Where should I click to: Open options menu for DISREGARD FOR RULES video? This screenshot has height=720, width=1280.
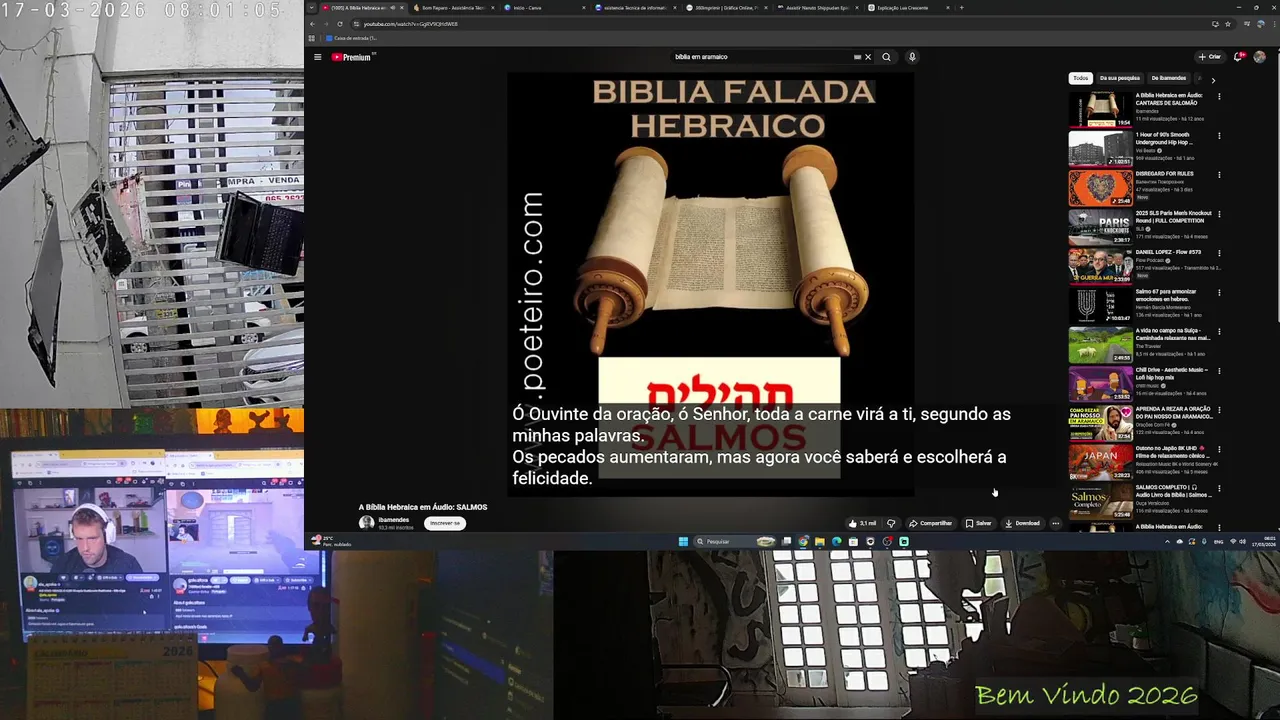point(1219,174)
